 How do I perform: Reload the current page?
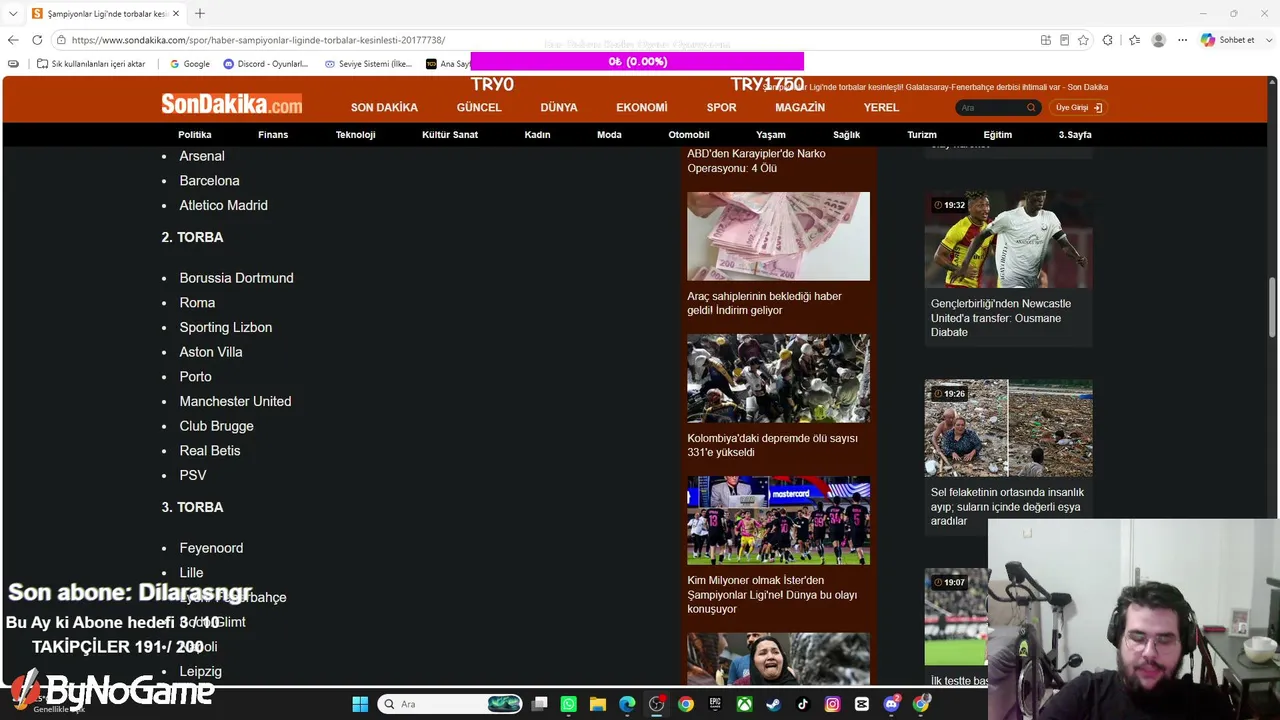pos(37,40)
